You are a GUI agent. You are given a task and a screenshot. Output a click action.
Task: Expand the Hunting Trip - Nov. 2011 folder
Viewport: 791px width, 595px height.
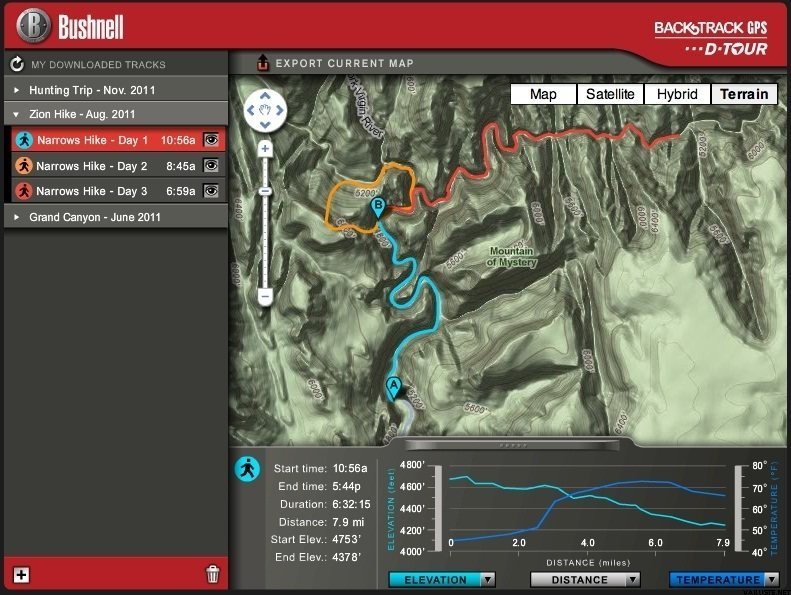(16, 90)
